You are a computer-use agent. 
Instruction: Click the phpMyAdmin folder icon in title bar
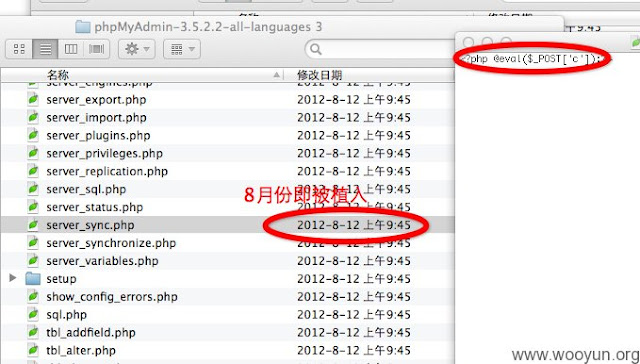(x=83, y=27)
